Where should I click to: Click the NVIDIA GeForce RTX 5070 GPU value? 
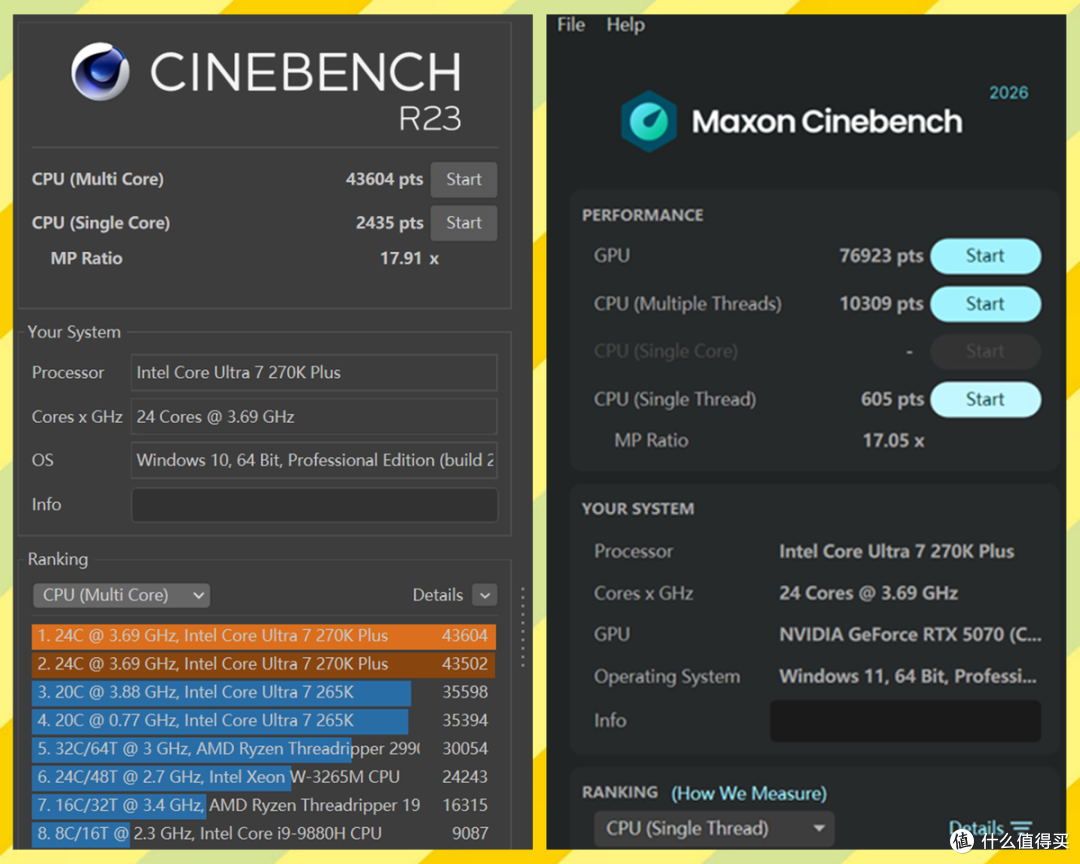coord(910,635)
